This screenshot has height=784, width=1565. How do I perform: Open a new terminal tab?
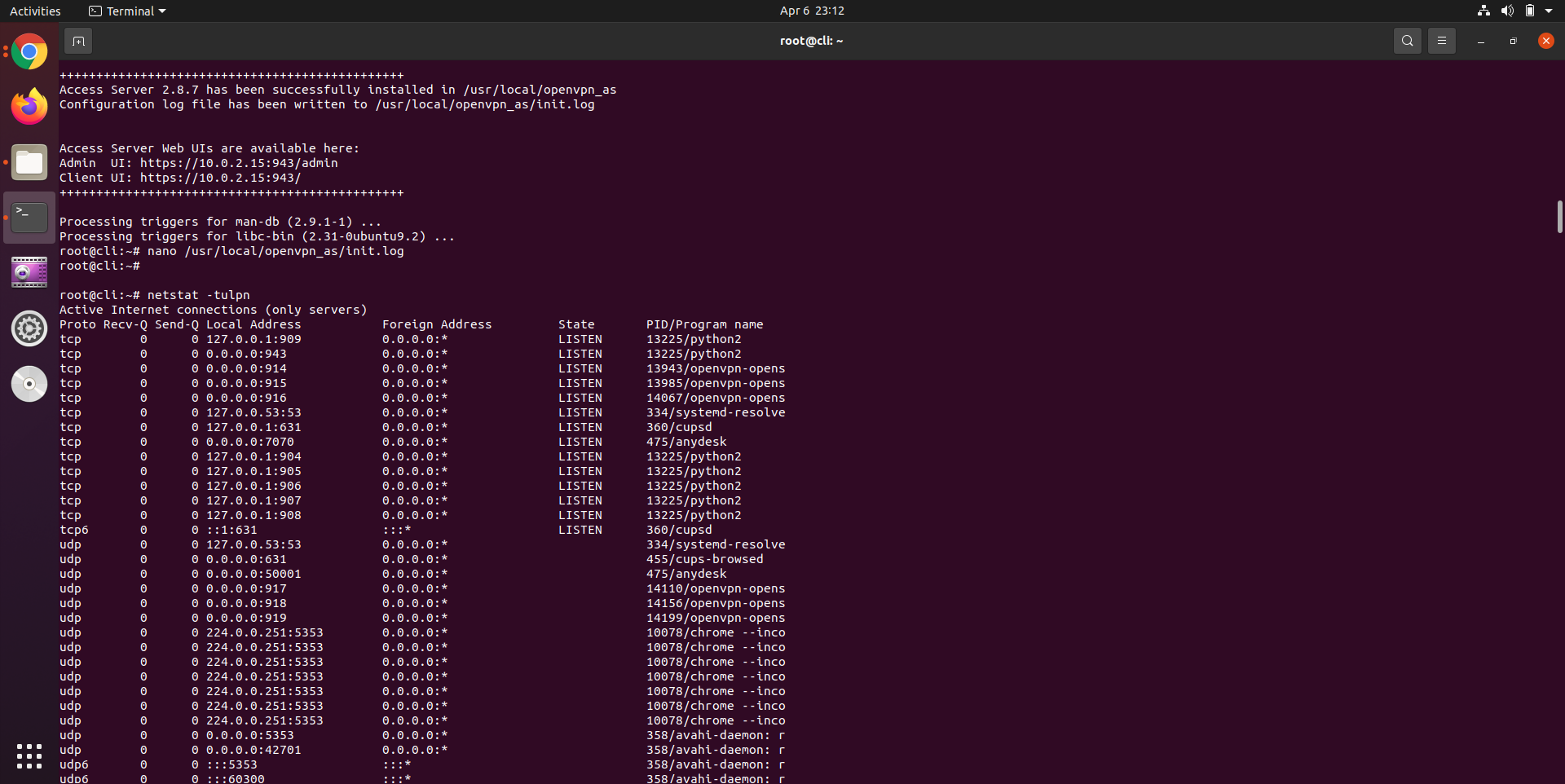coord(78,41)
